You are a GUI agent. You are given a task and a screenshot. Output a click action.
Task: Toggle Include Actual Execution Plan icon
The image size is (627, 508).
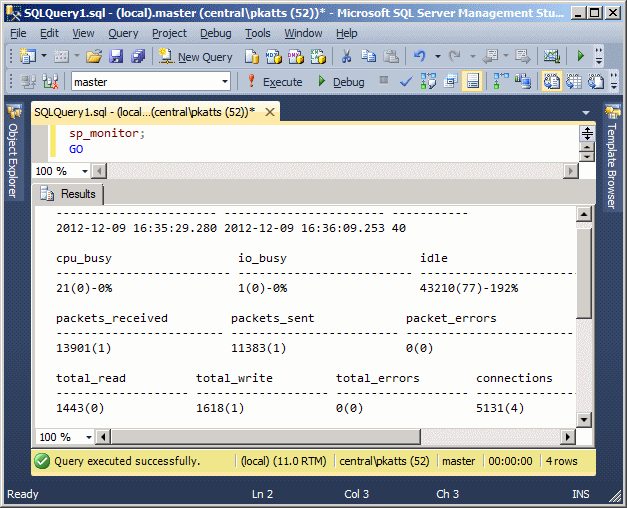[x=501, y=82]
